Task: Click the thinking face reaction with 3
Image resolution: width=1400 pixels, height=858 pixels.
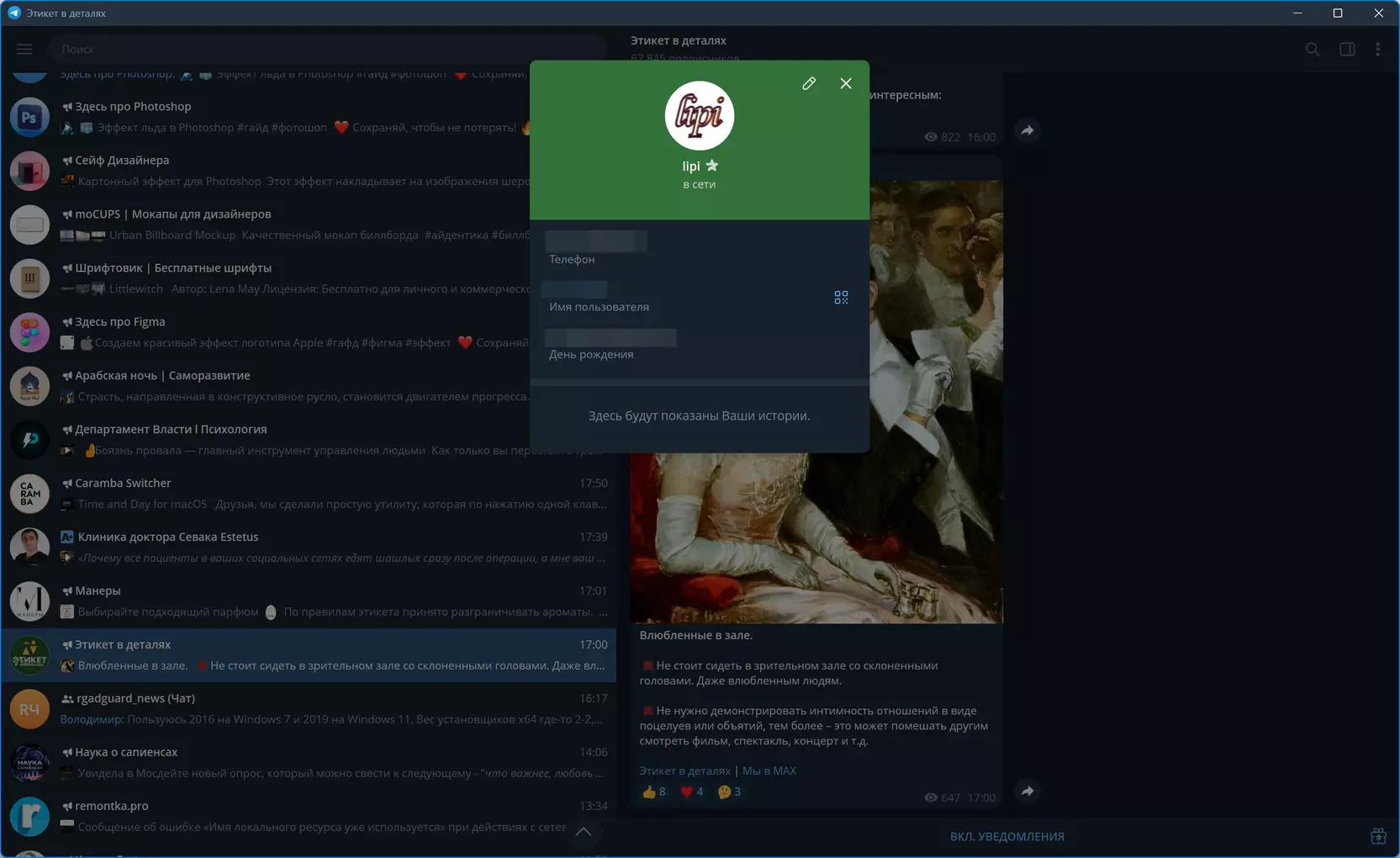Action: click(x=729, y=792)
